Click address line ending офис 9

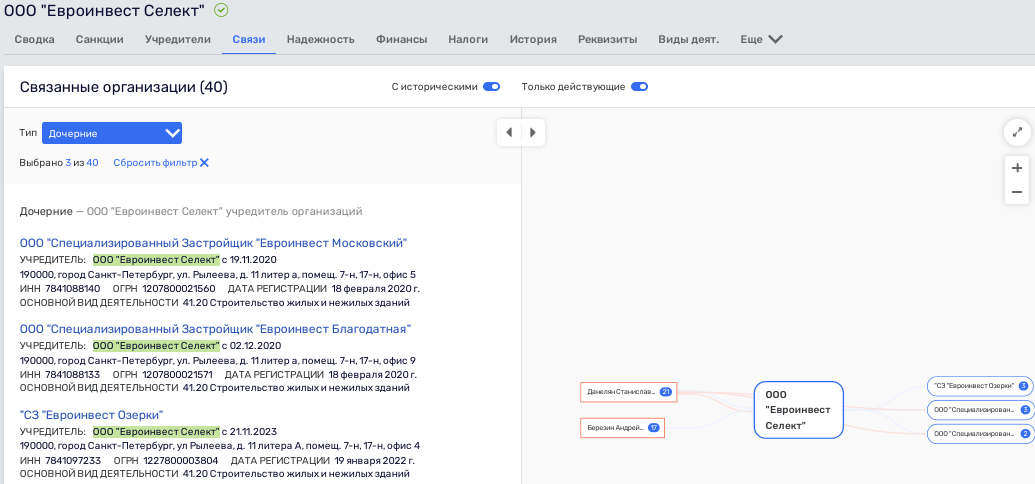coord(218,360)
